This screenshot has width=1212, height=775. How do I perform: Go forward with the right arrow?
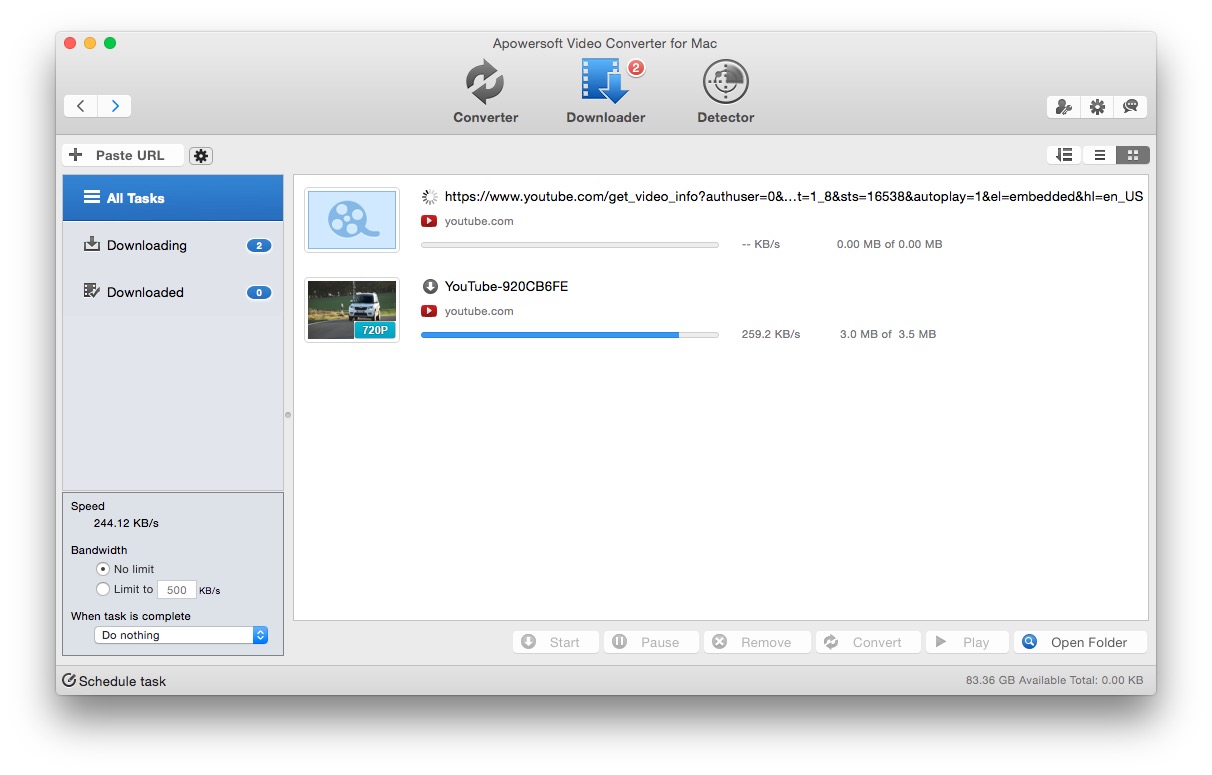coord(115,106)
